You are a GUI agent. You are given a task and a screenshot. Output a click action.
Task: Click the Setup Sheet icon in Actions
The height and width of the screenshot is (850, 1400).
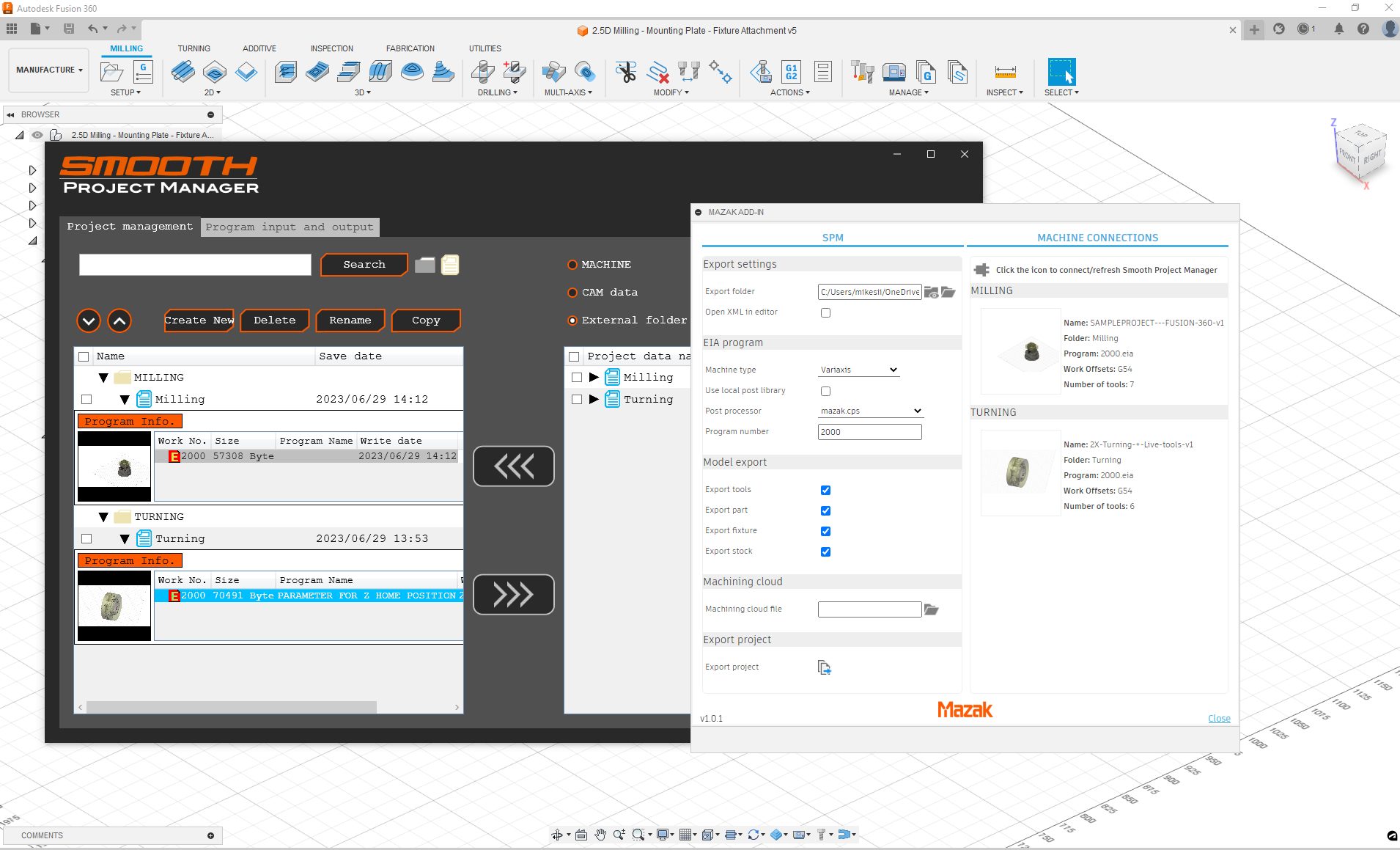(x=822, y=72)
